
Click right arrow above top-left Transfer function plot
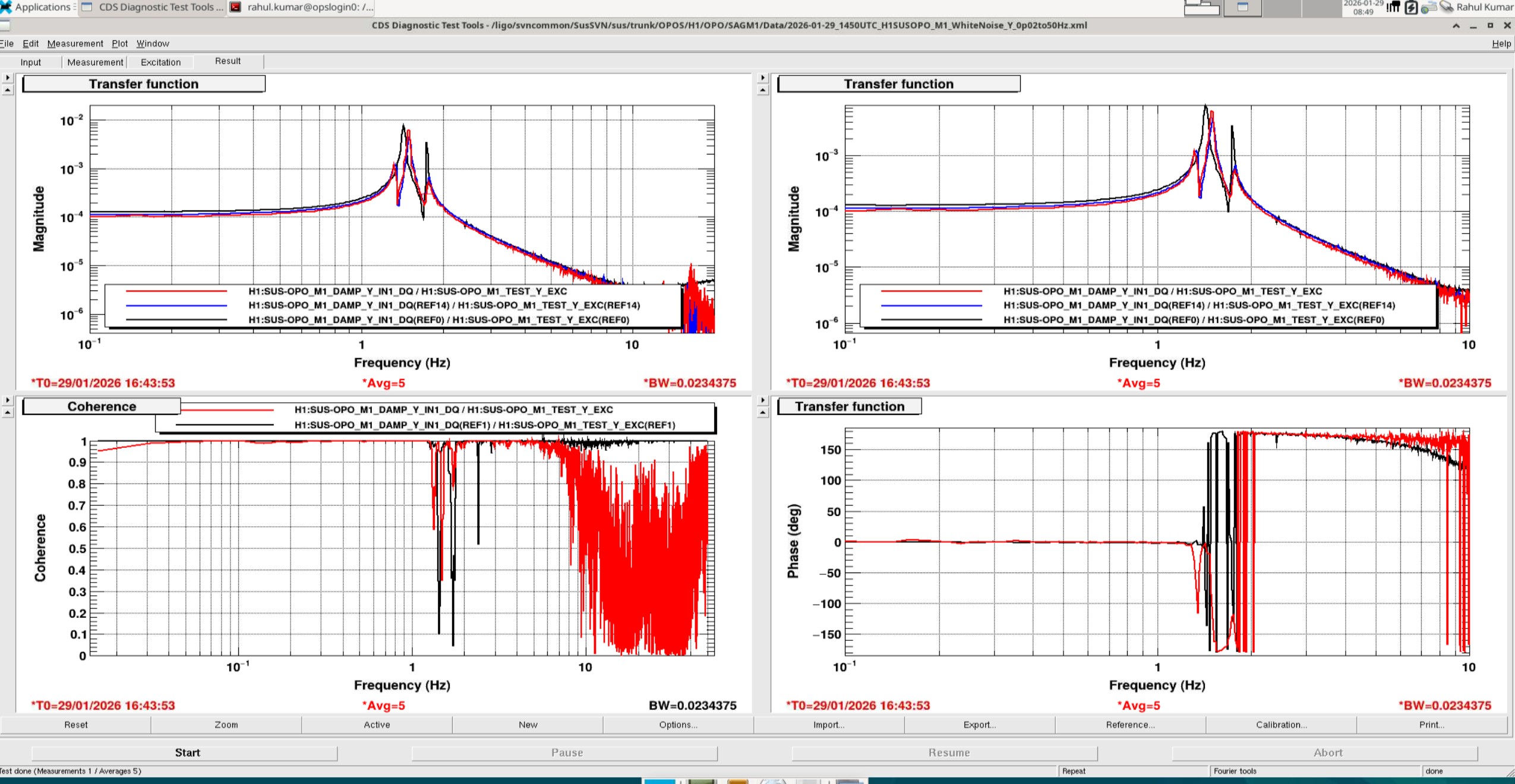pyautogui.click(x=7, y=78)
